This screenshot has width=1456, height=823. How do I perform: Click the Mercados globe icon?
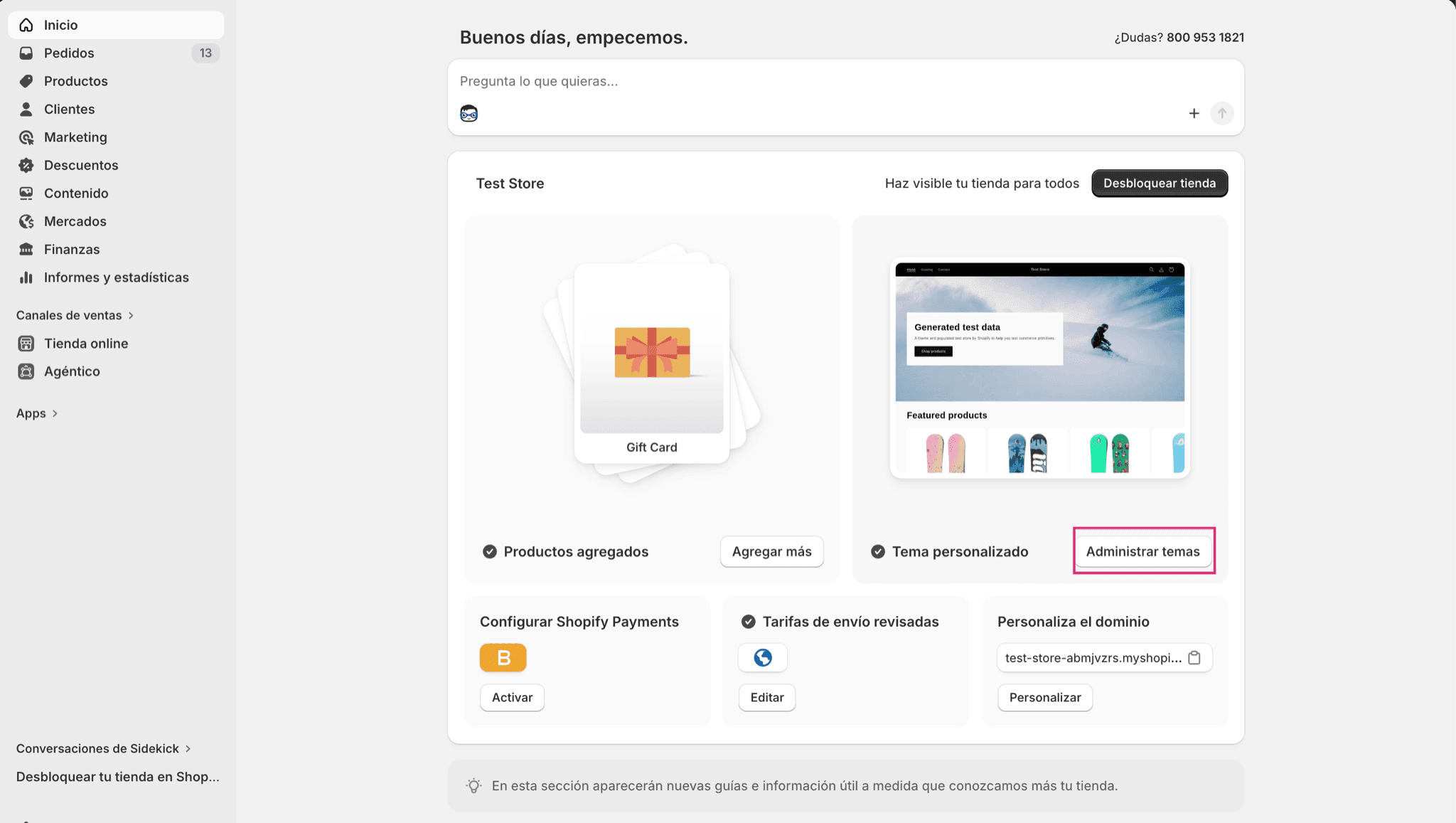[26, 221]
